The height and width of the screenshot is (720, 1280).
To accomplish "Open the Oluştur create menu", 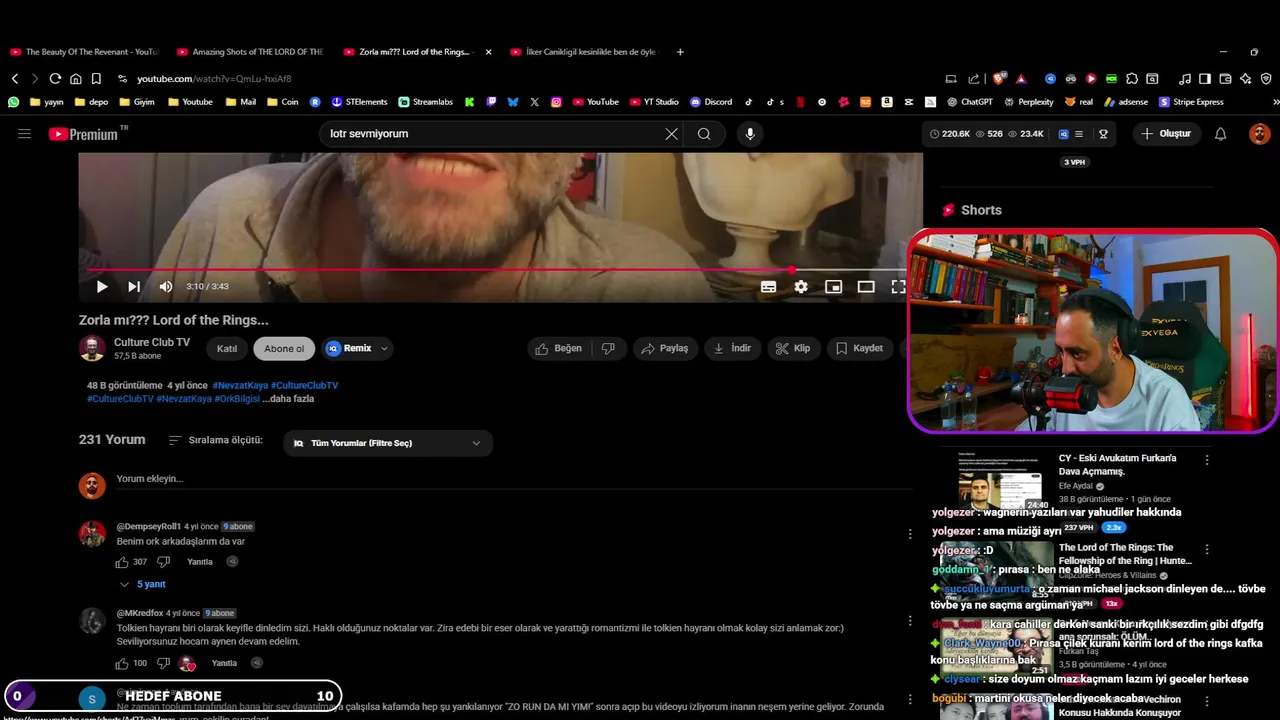I will 1166,134.
